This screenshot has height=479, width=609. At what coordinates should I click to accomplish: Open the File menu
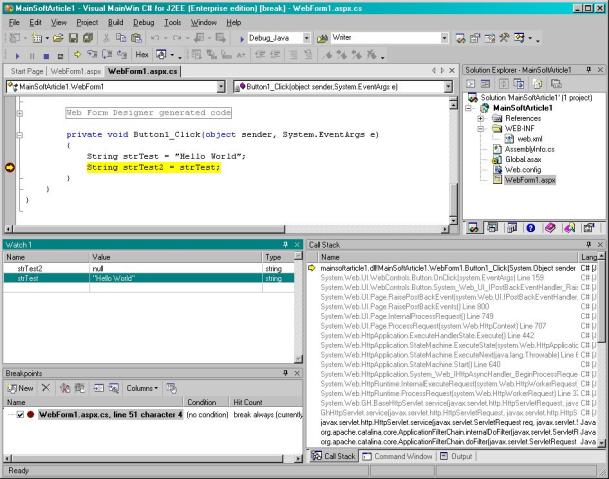tap(14, 23)
